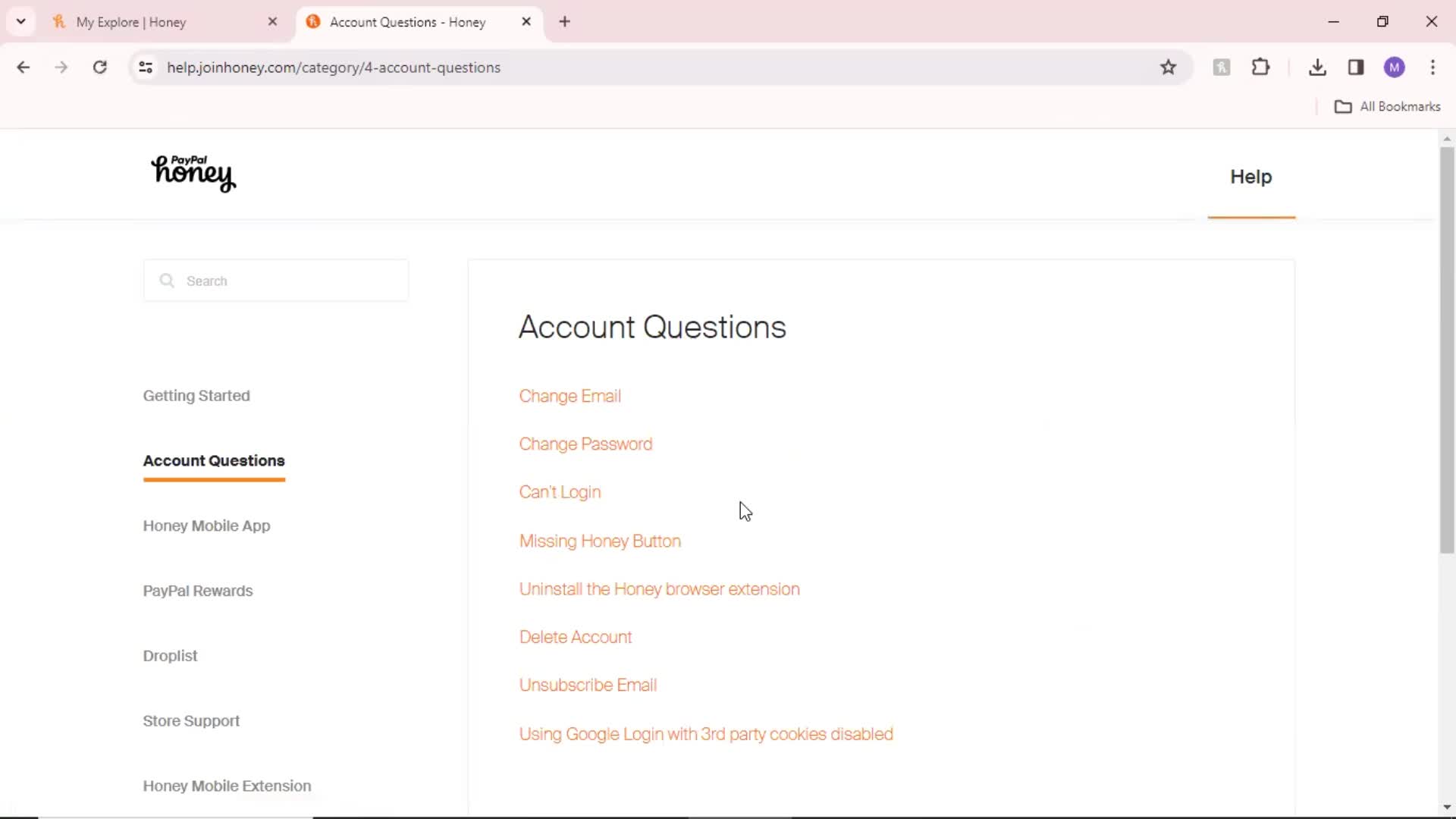View site information icon in address bar

tap(146, 67)
